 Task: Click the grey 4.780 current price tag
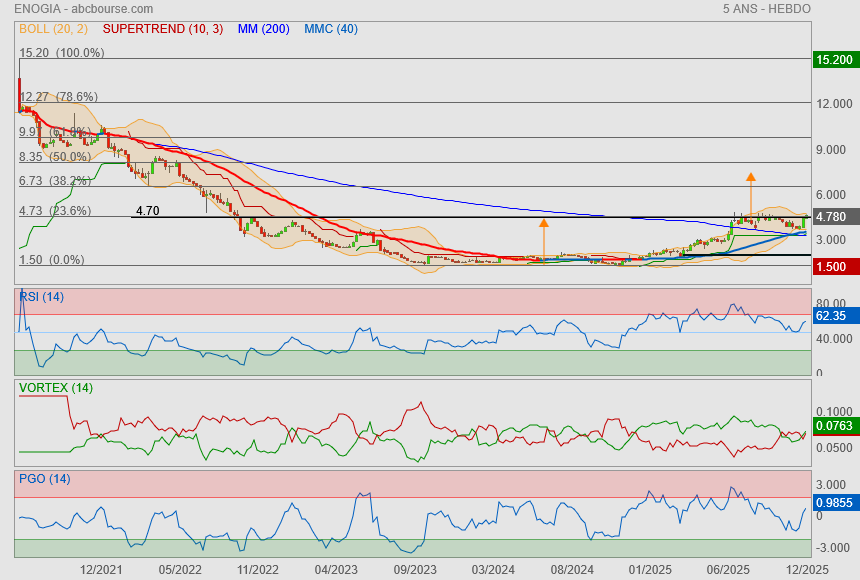[x=833, y=217]
